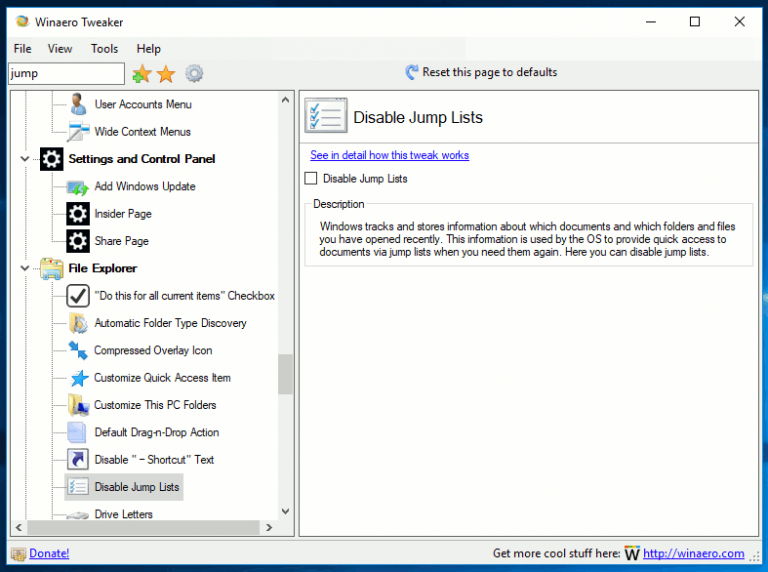Collapse the Settings and Control Panel group
Image resolution: width=768 pixels, height=572 pixels.
coord(24,159)
